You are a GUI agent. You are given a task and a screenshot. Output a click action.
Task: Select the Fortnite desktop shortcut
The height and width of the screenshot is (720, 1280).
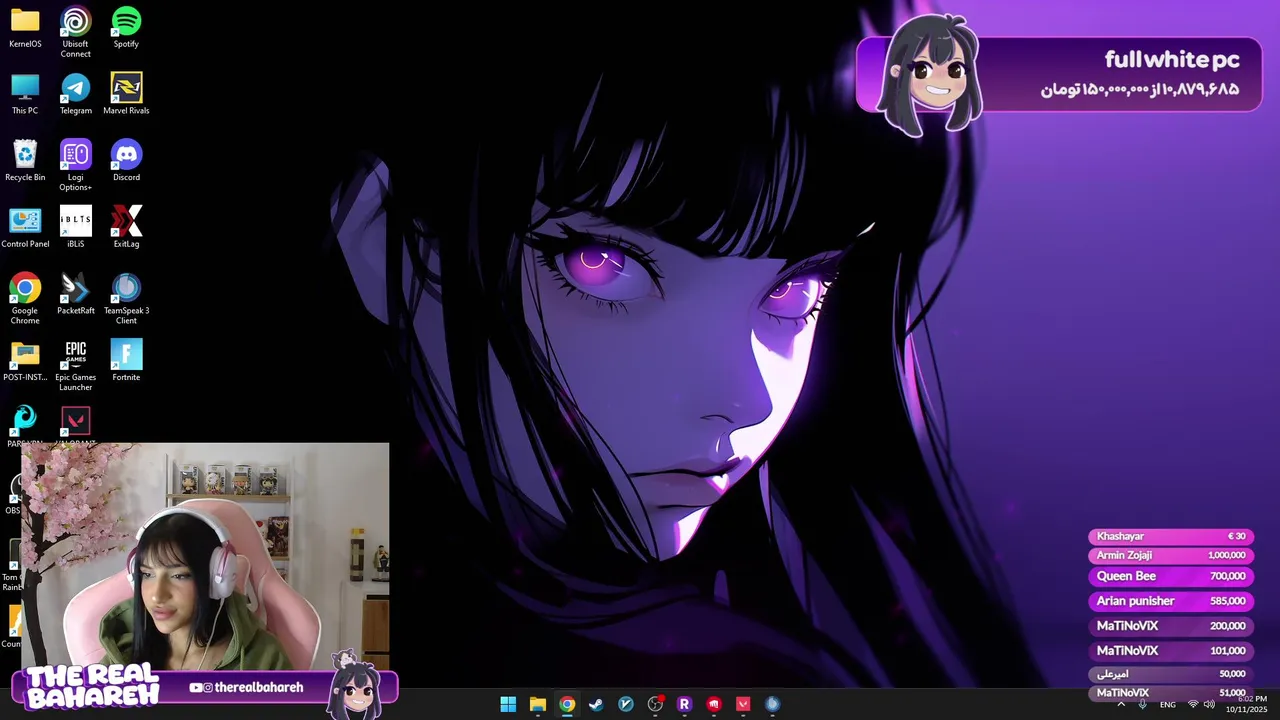pos(126,360)
